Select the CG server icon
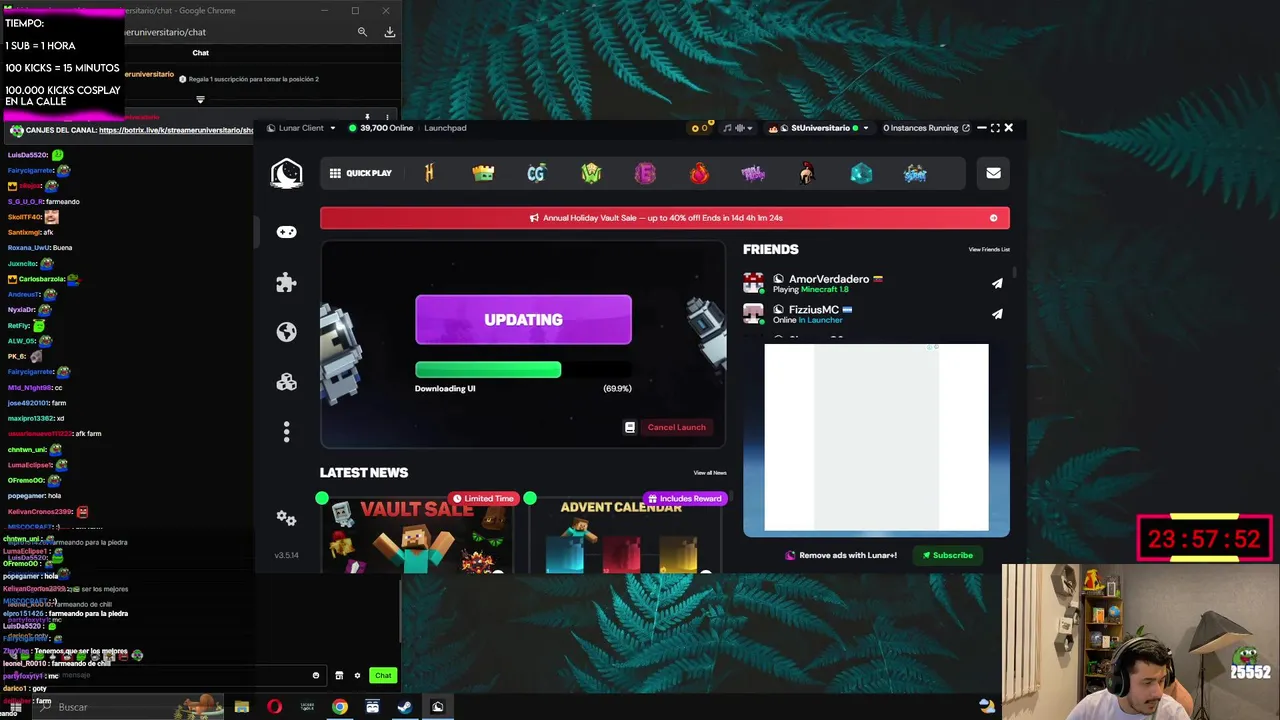 tap(537, 173)
